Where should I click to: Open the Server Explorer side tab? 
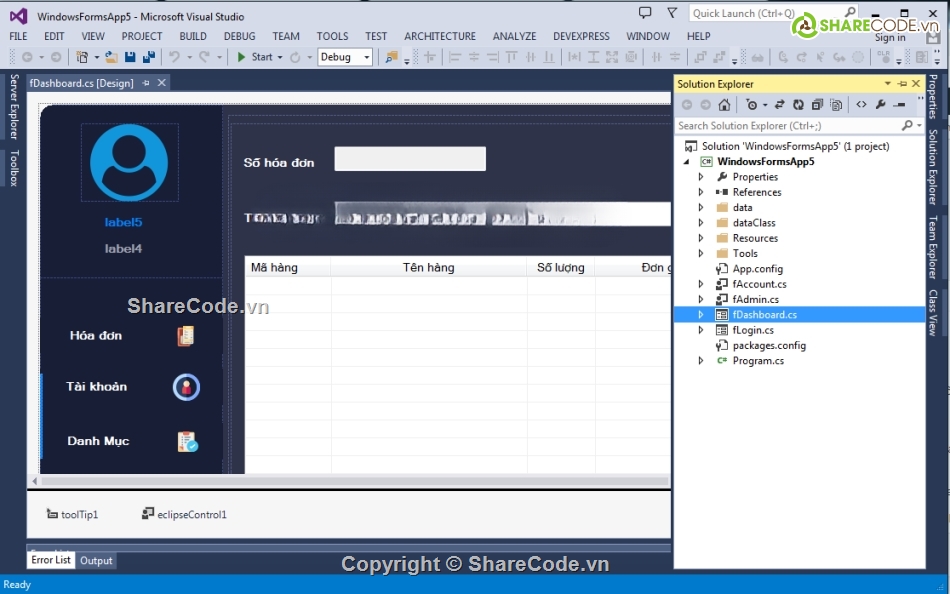coord(14,107)
